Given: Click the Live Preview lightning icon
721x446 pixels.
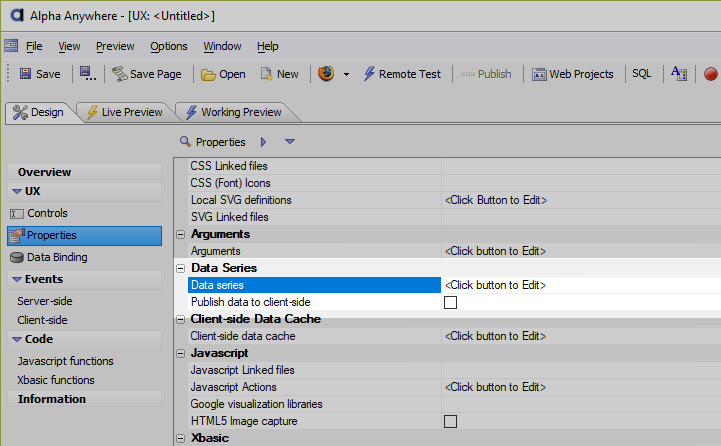Looking at the screenshot, I should 92,112.
